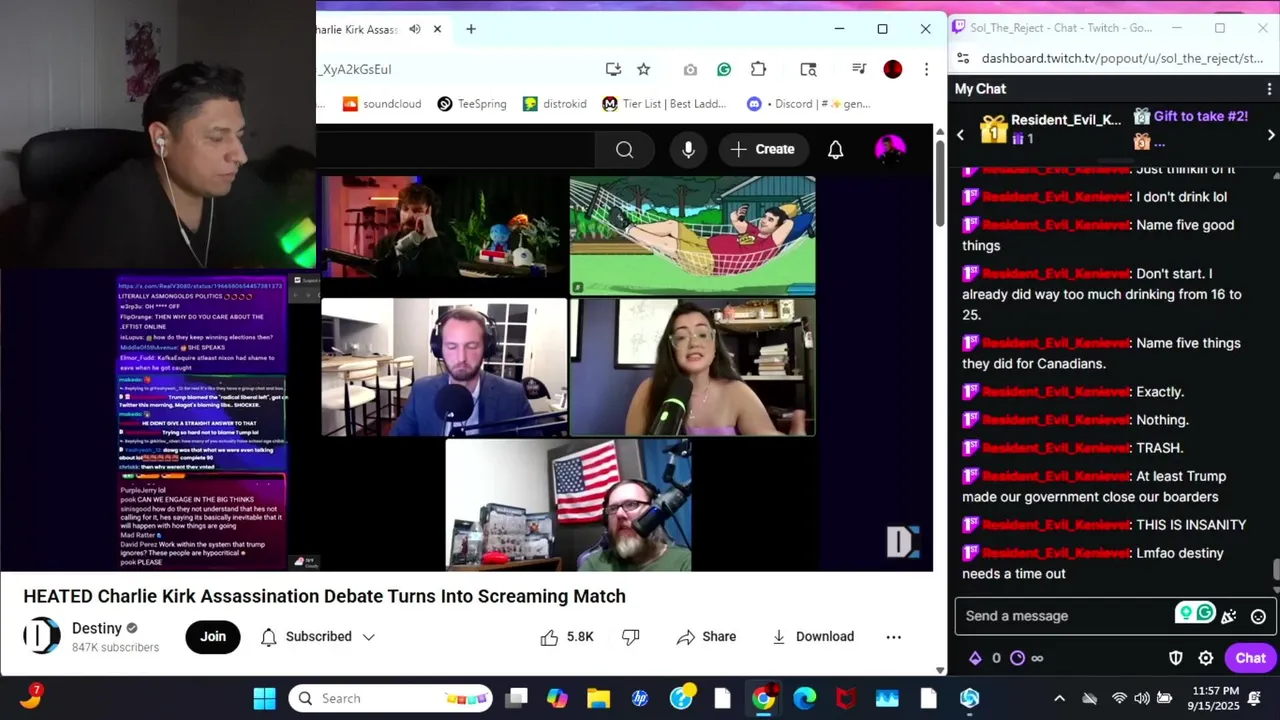
Task: Open the Twitch emote picker smiley
Action: tap(1258, 616)
